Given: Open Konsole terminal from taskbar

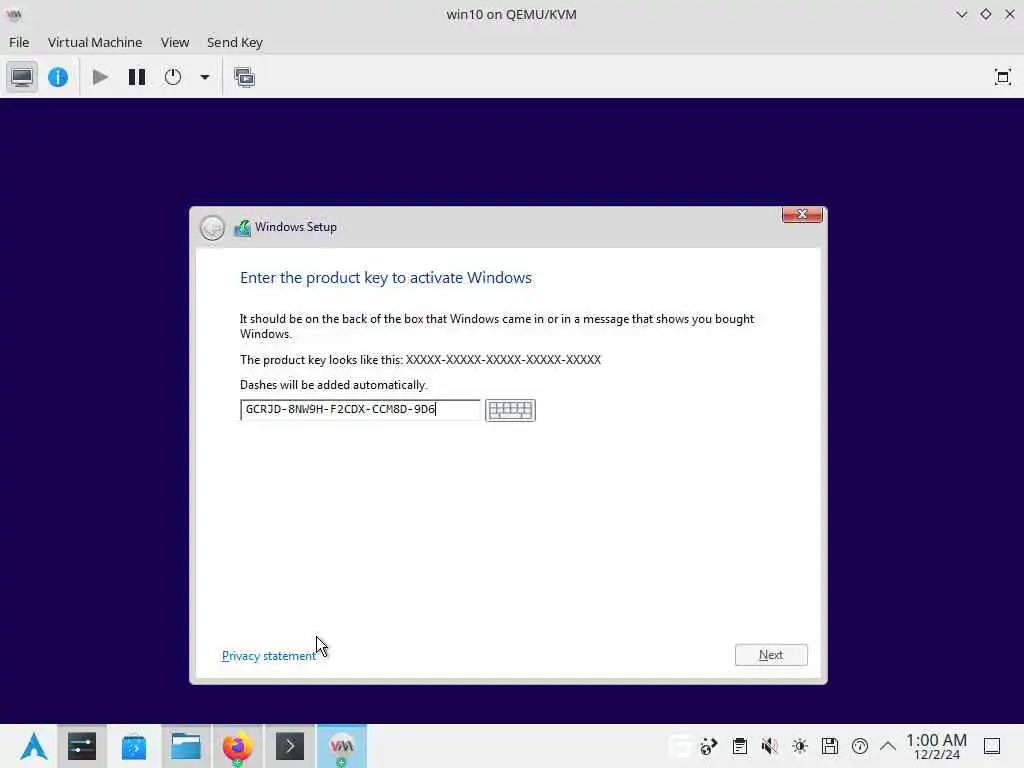Looking at the screenshot, I should coord(290,746).
